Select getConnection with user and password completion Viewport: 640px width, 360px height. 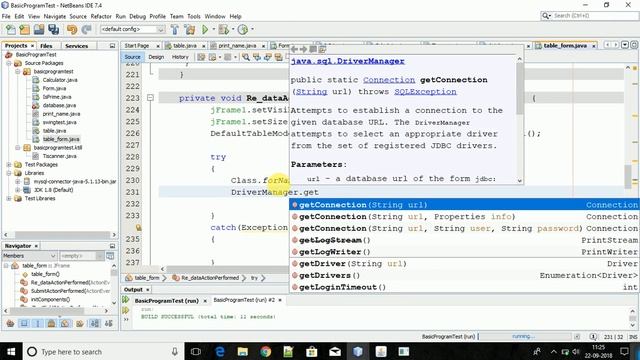[x=464, y=229]
